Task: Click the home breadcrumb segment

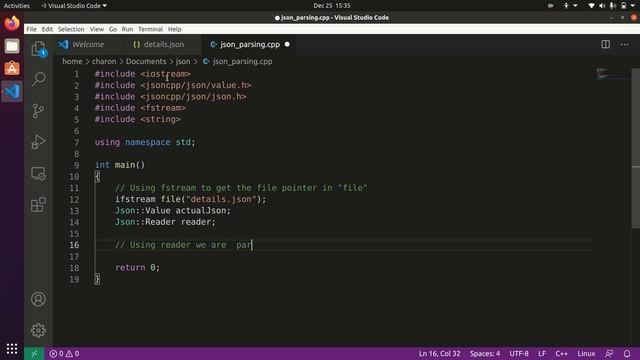Action: point(72,61)
